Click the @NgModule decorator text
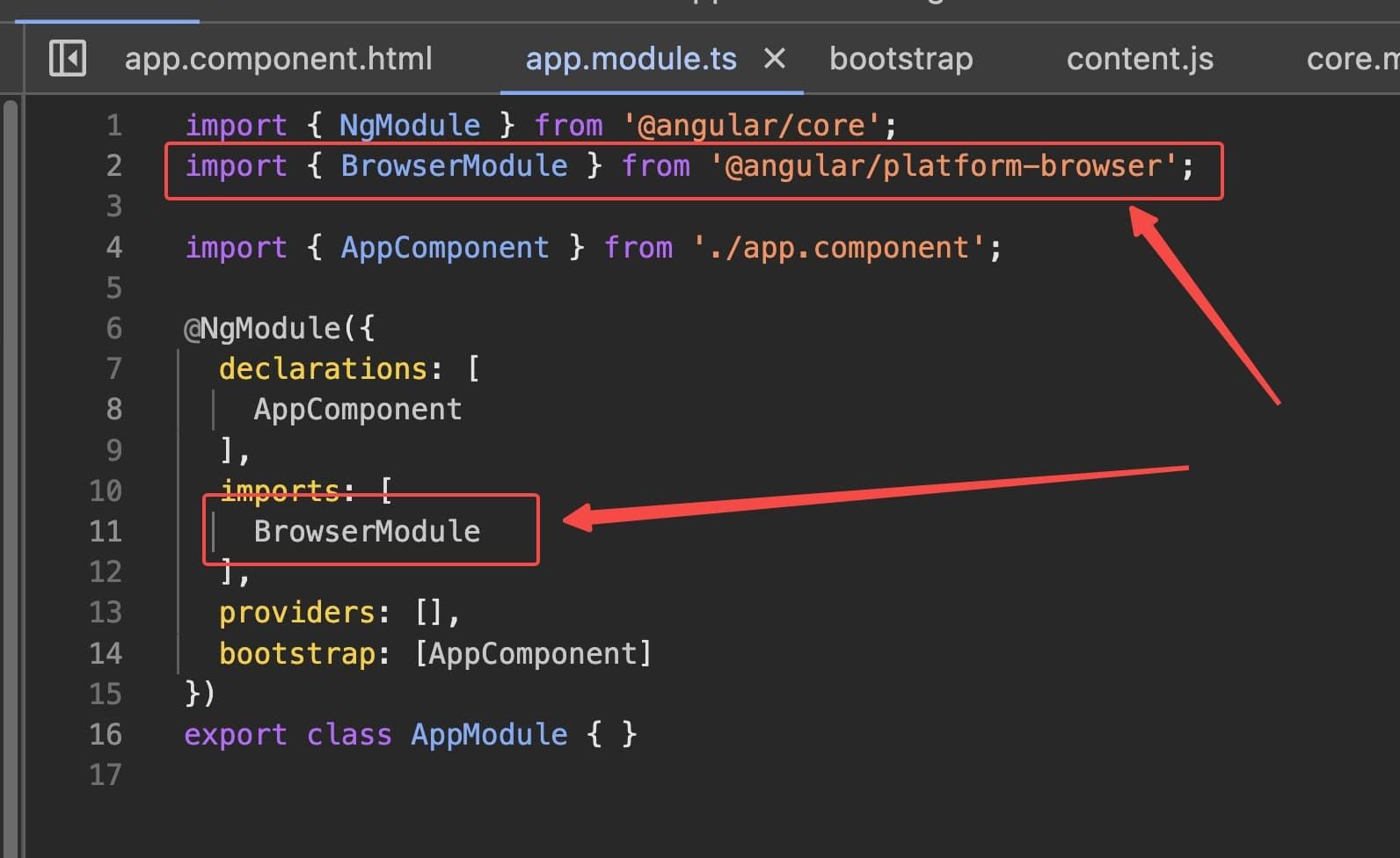Viewport: 1400px width, 858px height. click(x=273, y=329)
